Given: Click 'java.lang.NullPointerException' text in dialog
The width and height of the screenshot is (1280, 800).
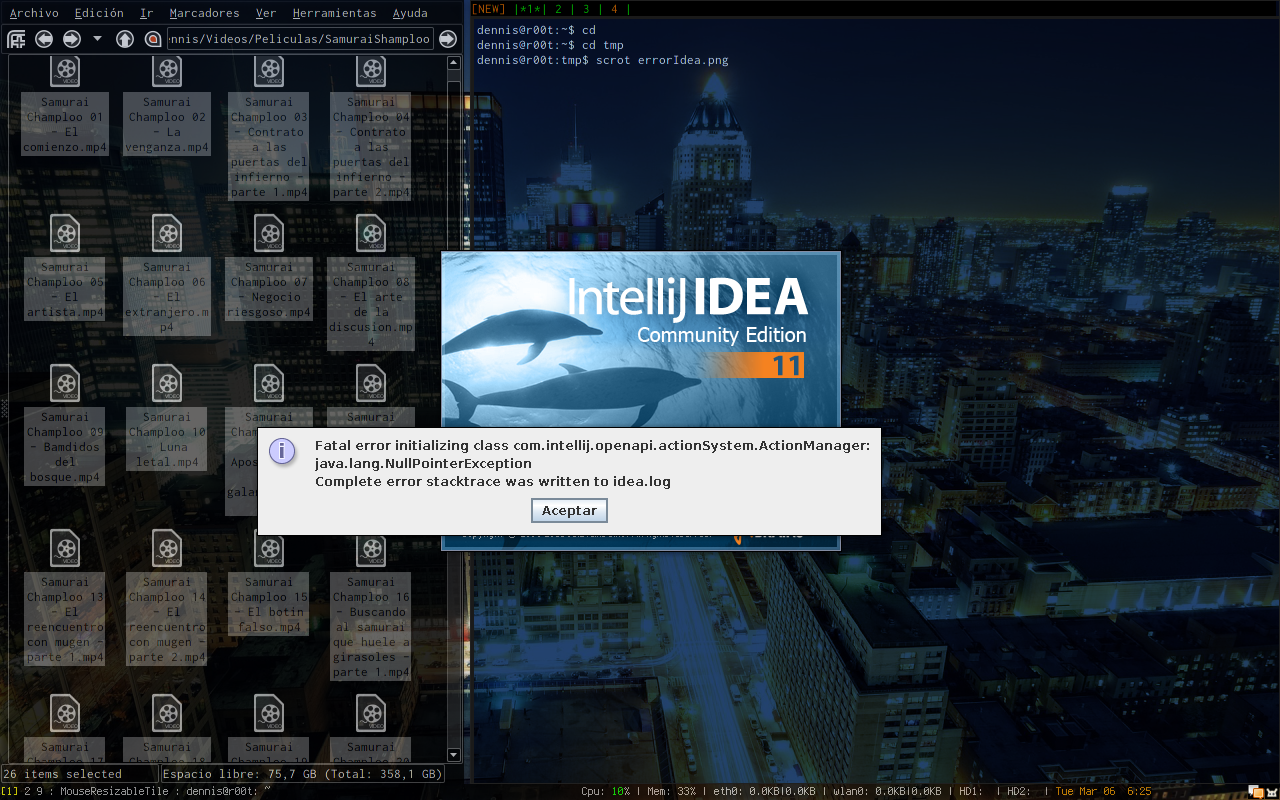Looking at the screenshot, I should pos(423,463).
